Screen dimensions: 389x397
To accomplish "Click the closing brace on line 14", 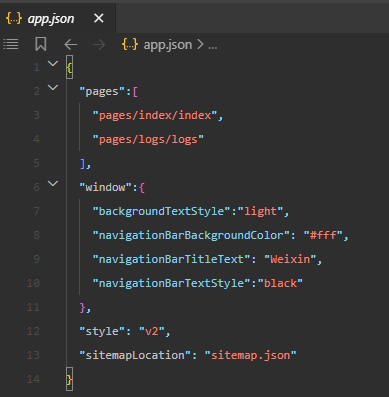I will coord(69,379).
